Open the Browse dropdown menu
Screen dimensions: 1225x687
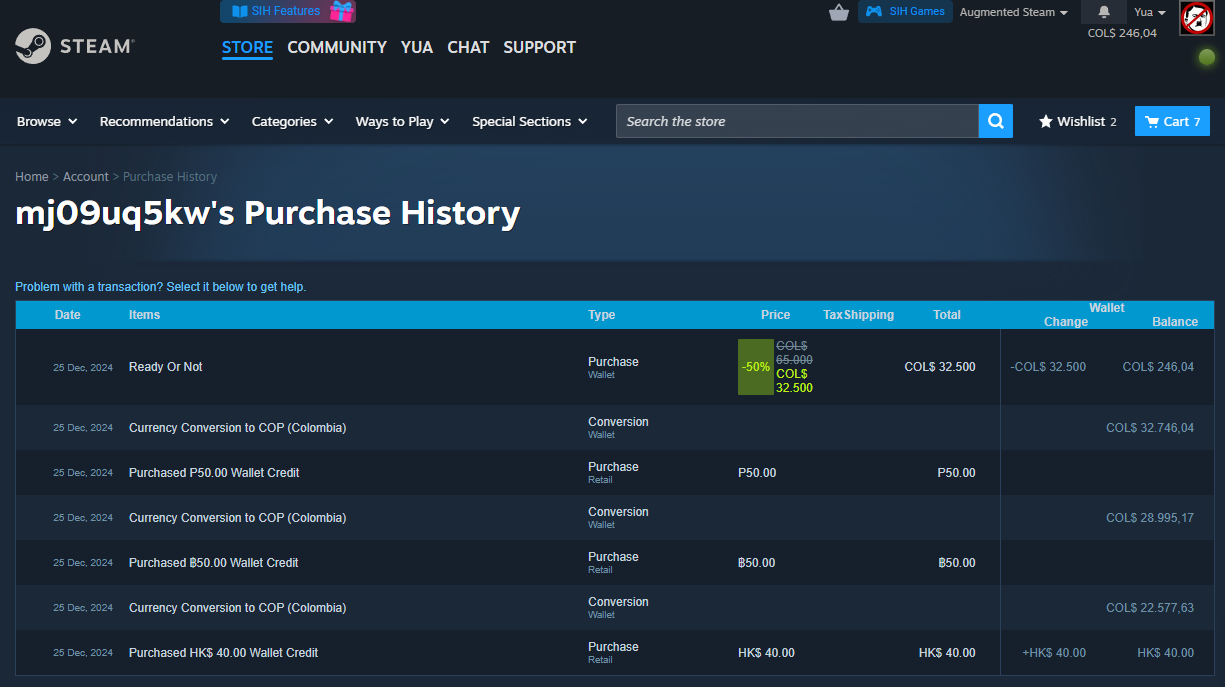tap(47, 121)
